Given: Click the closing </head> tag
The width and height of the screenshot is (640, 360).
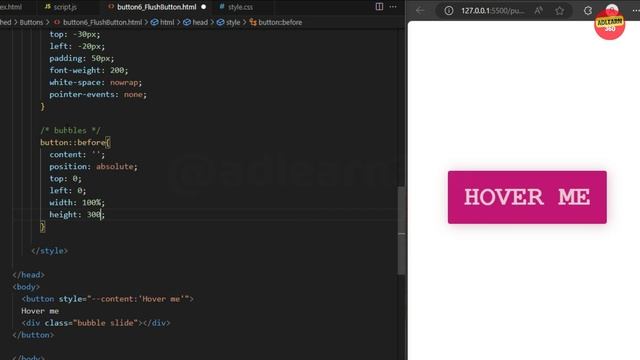Looking at the screenshot, I should [x=29, y=275].
